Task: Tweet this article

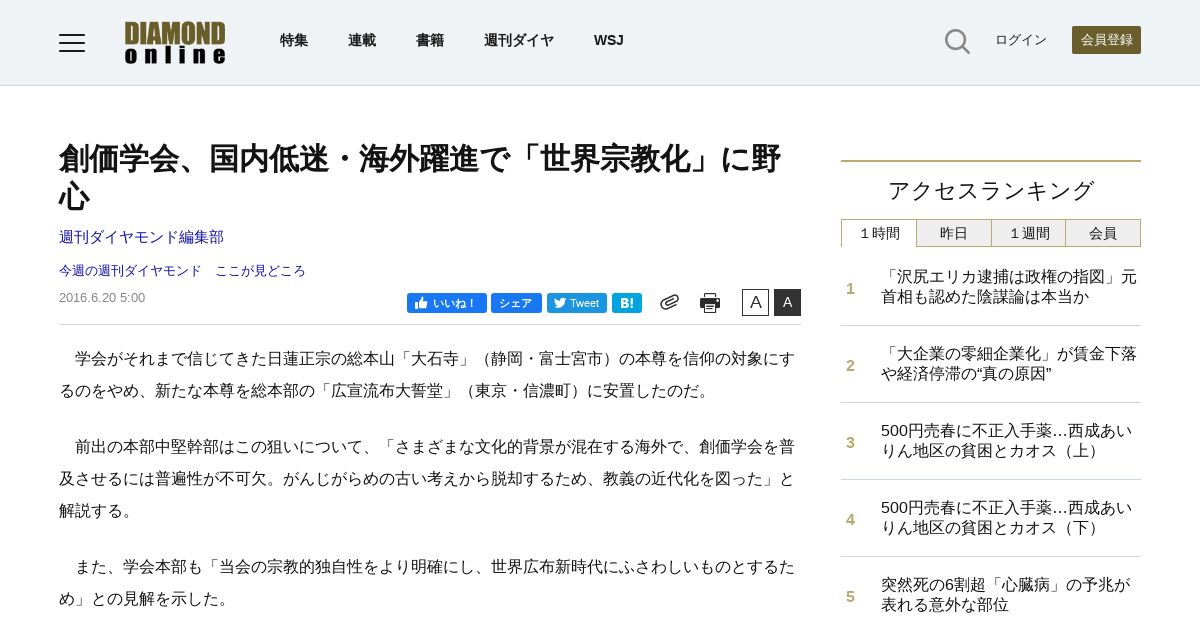Action: coord(577,303)
